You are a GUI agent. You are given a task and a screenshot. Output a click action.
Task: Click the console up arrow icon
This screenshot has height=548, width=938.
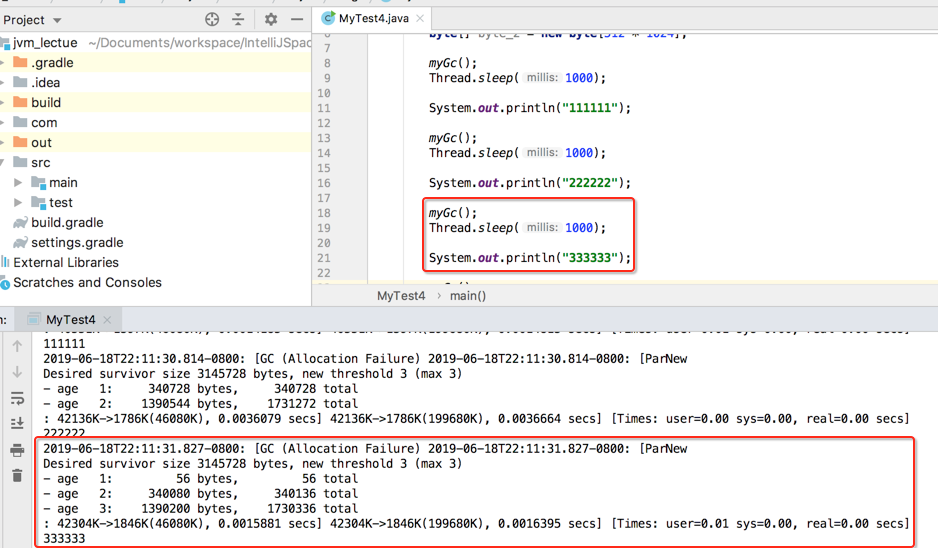(x=17, y=346)
